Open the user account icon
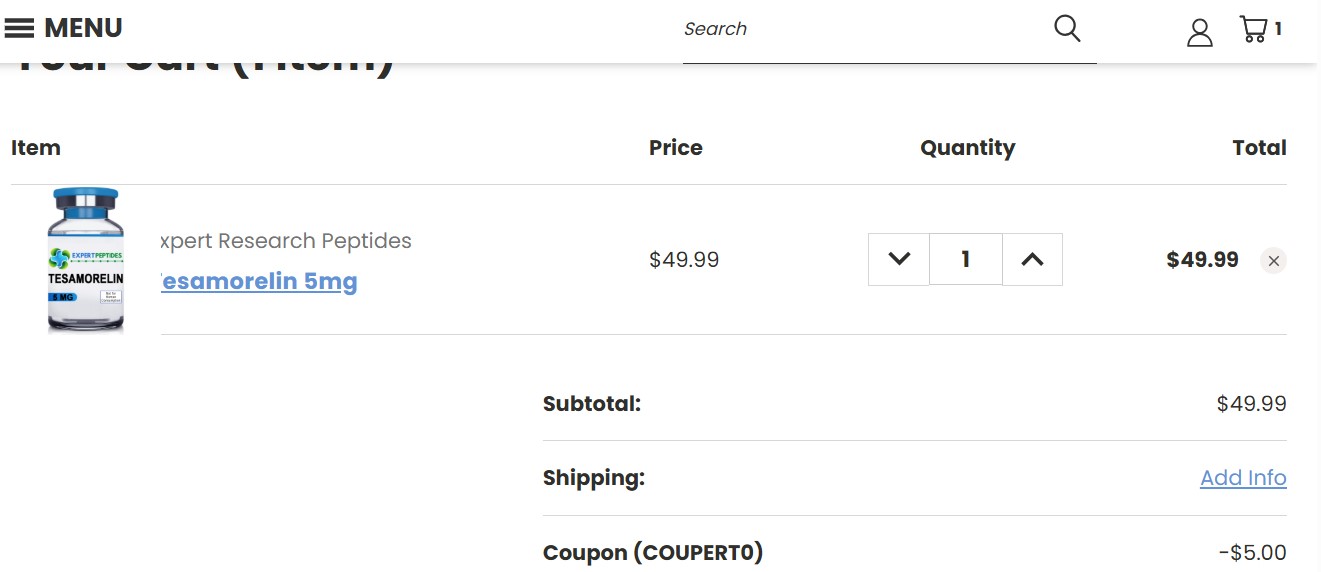 pos(1199,32)
